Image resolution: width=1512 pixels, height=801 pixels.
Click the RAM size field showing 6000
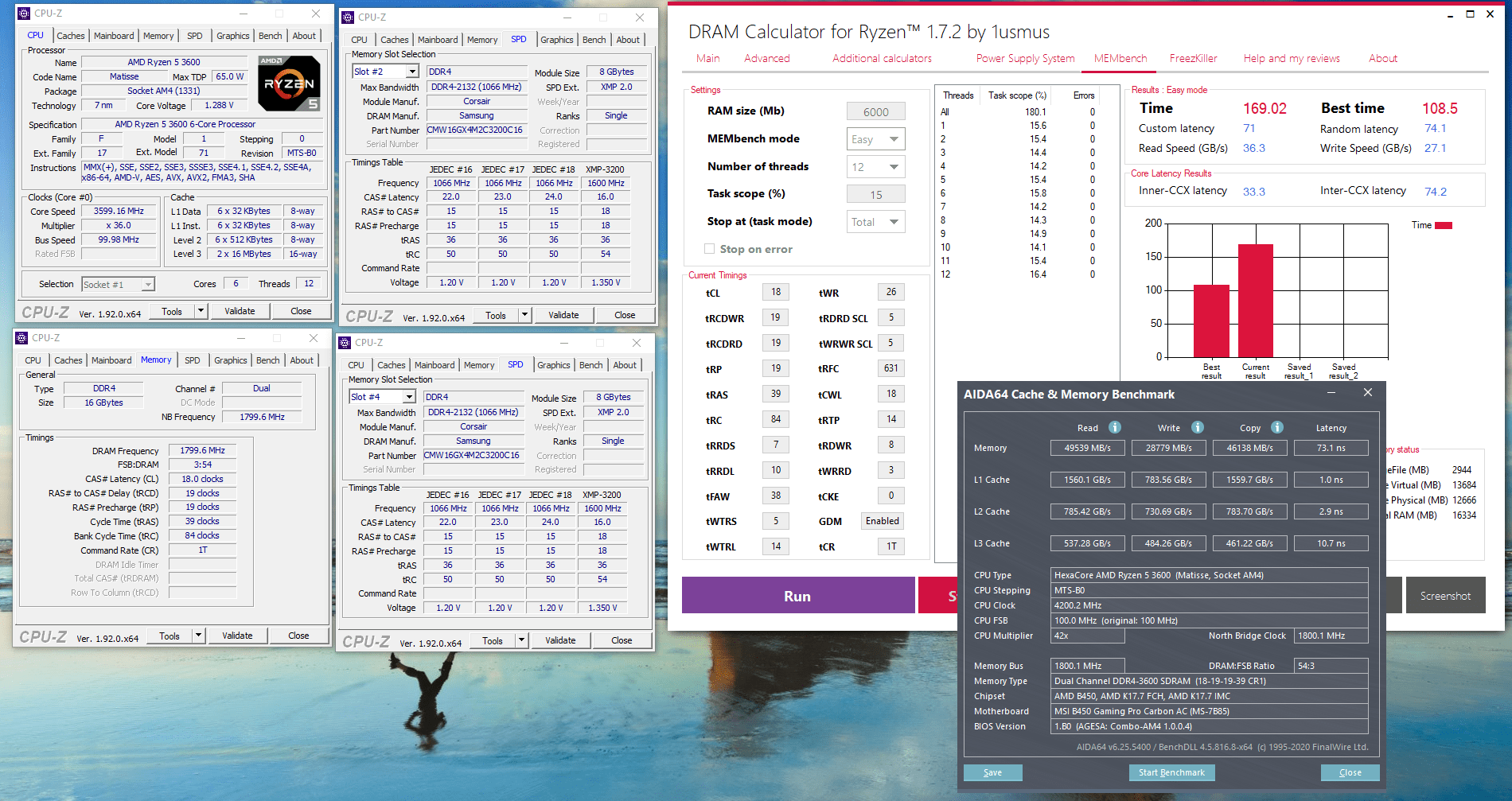[875, 112]
